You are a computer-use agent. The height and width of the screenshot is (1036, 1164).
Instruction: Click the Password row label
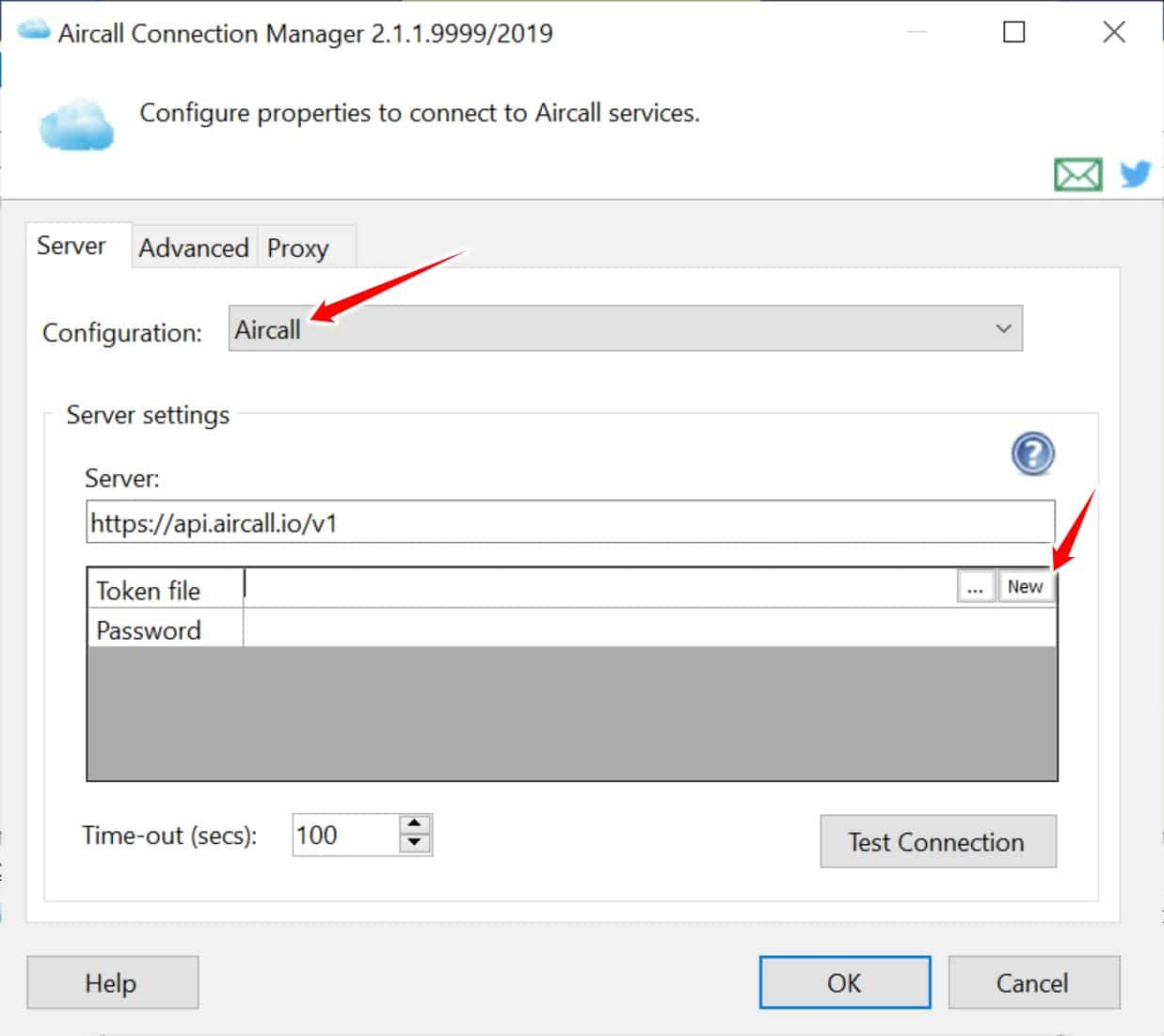tap(149, 630)
